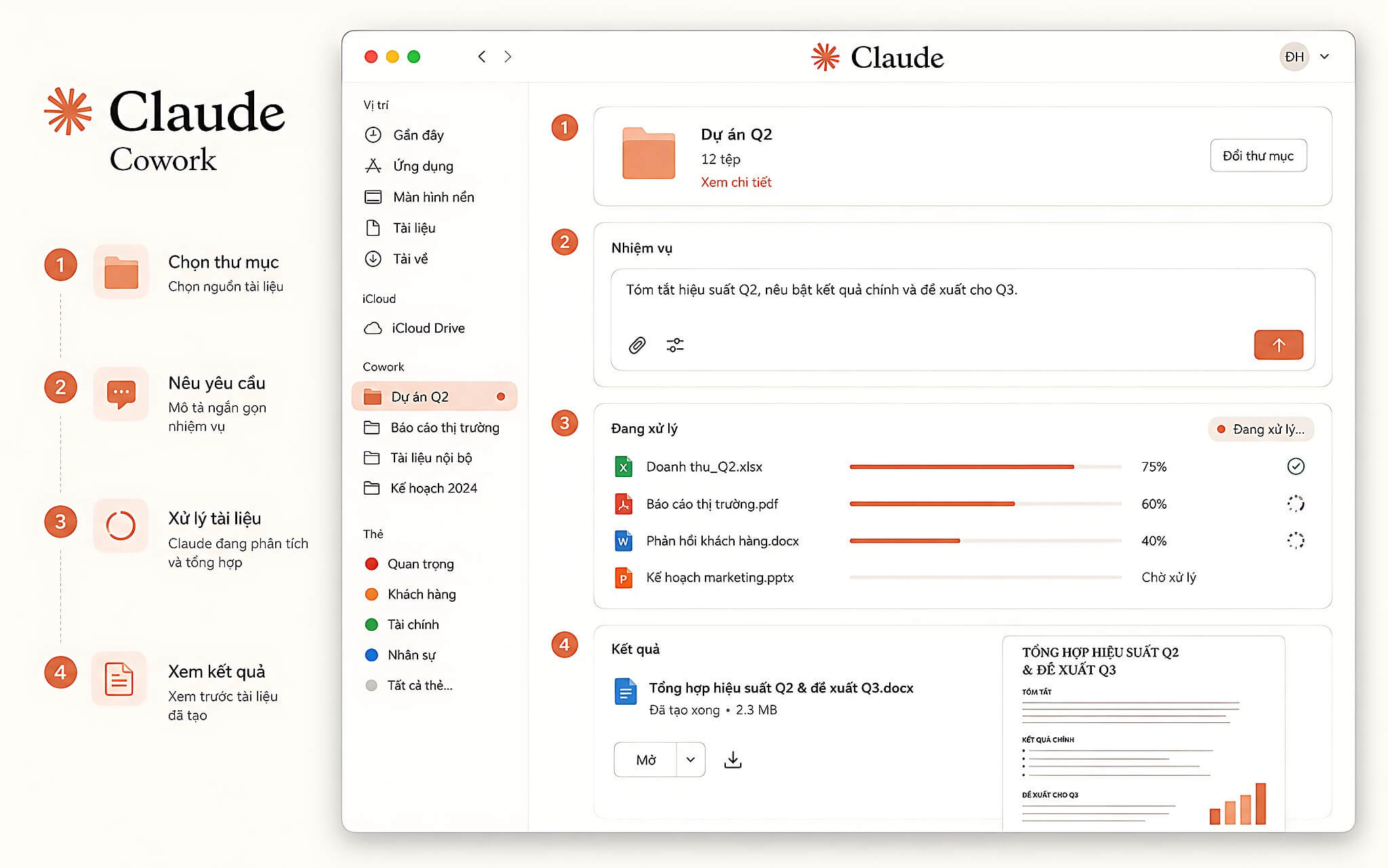Click the loading spinner for Phản hồi khách hàng.docx
The image size is (1388, 868).
point(1296,540)
